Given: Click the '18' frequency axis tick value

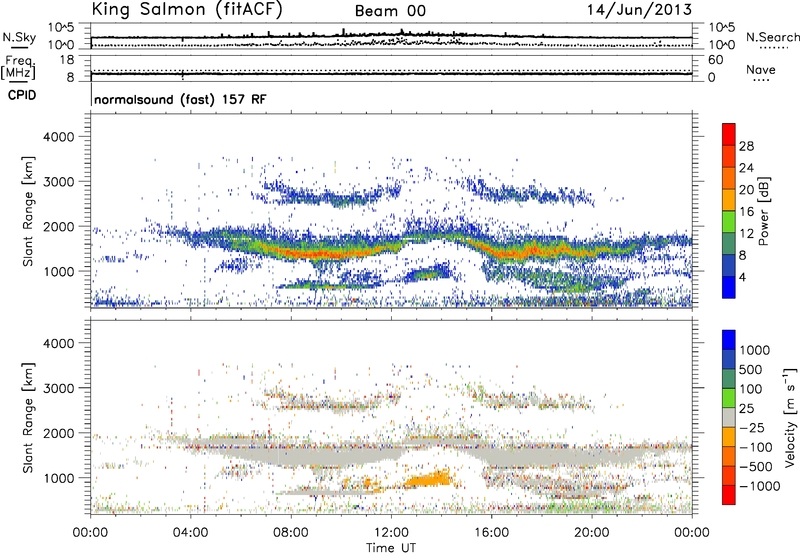Looking at the screenshot, I should click(x=67, y=60).
